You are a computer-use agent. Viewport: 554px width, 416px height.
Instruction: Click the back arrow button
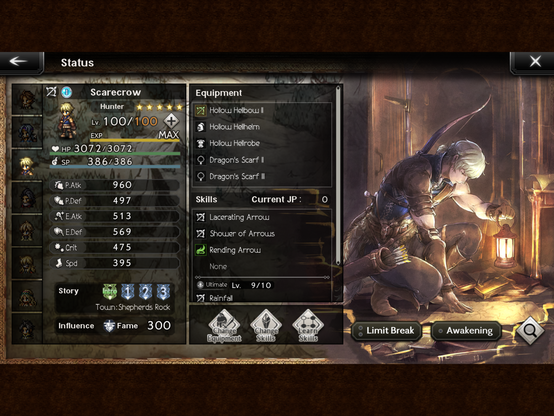pos(19,62)
